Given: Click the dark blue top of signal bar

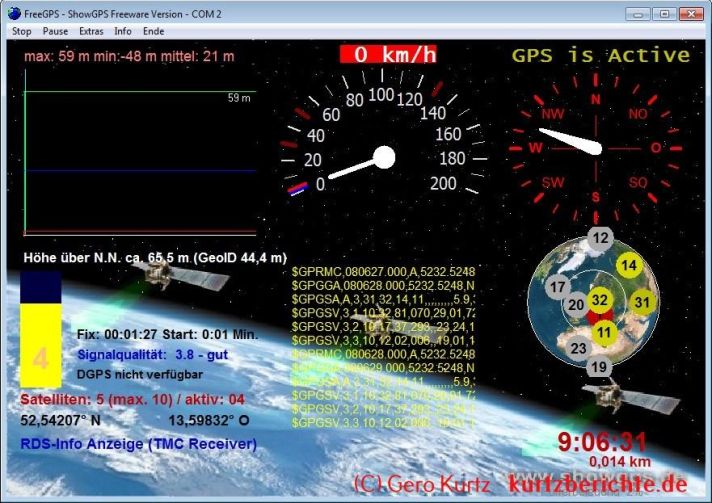Looking at the screenshot, I should pyautogui.click(x=40, y=287).
